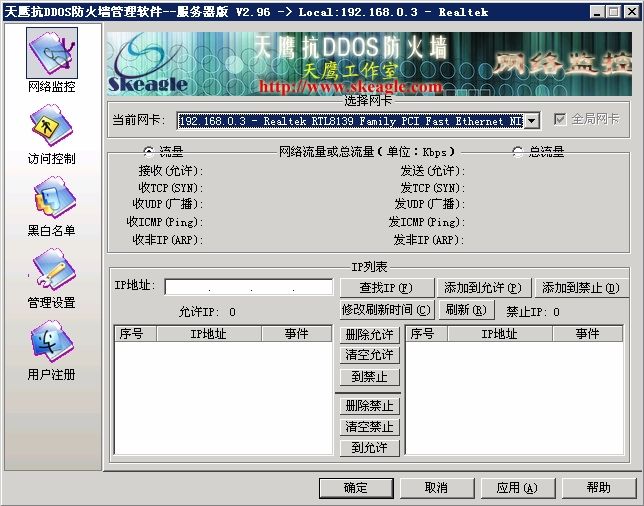
Task: Click the 添加到禁止 (D) button
Action: pos(581,288)
